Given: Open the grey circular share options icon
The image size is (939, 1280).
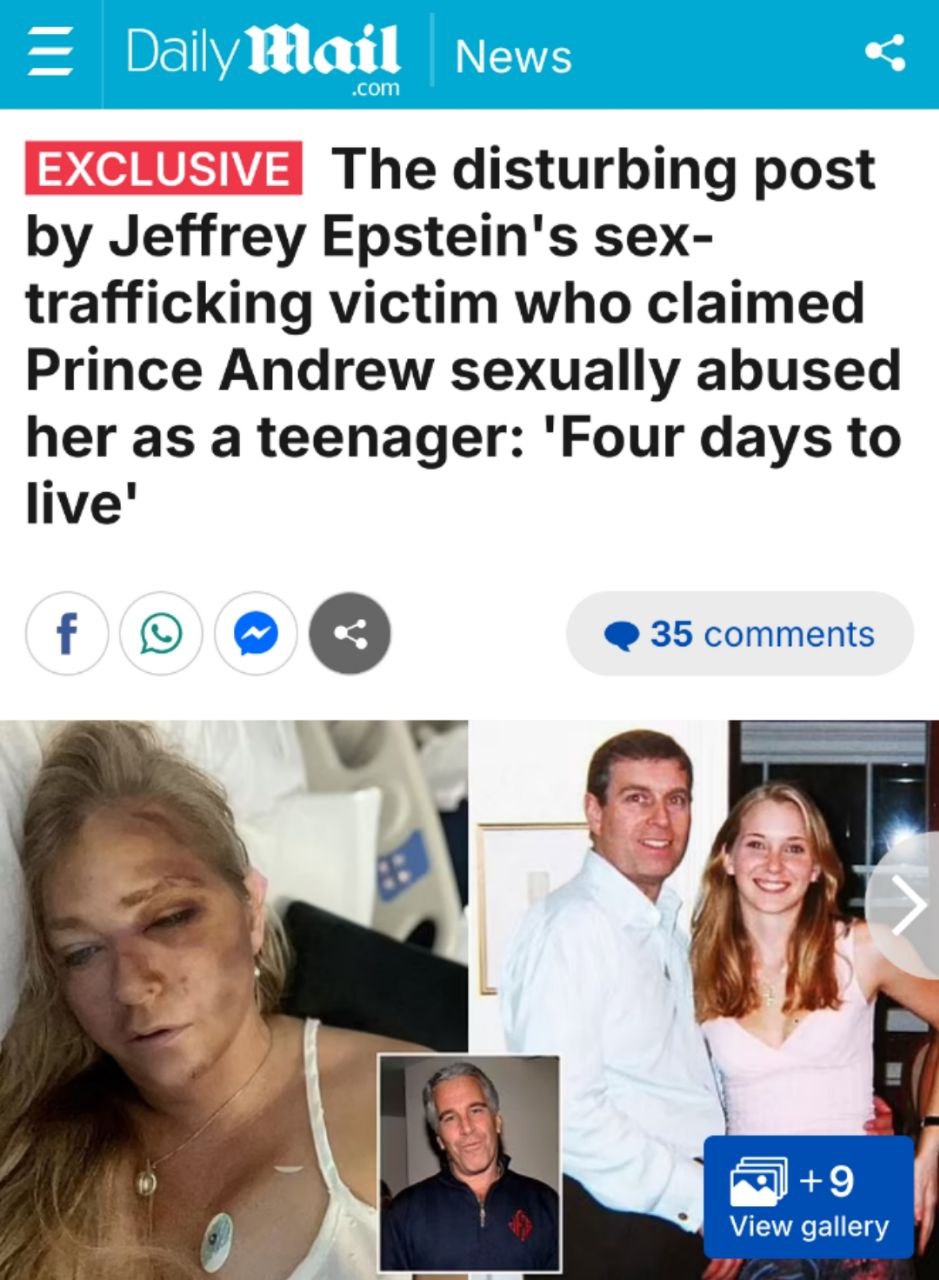Looking at the screenshot, I should pyautogui.click(x=349, y=633).
